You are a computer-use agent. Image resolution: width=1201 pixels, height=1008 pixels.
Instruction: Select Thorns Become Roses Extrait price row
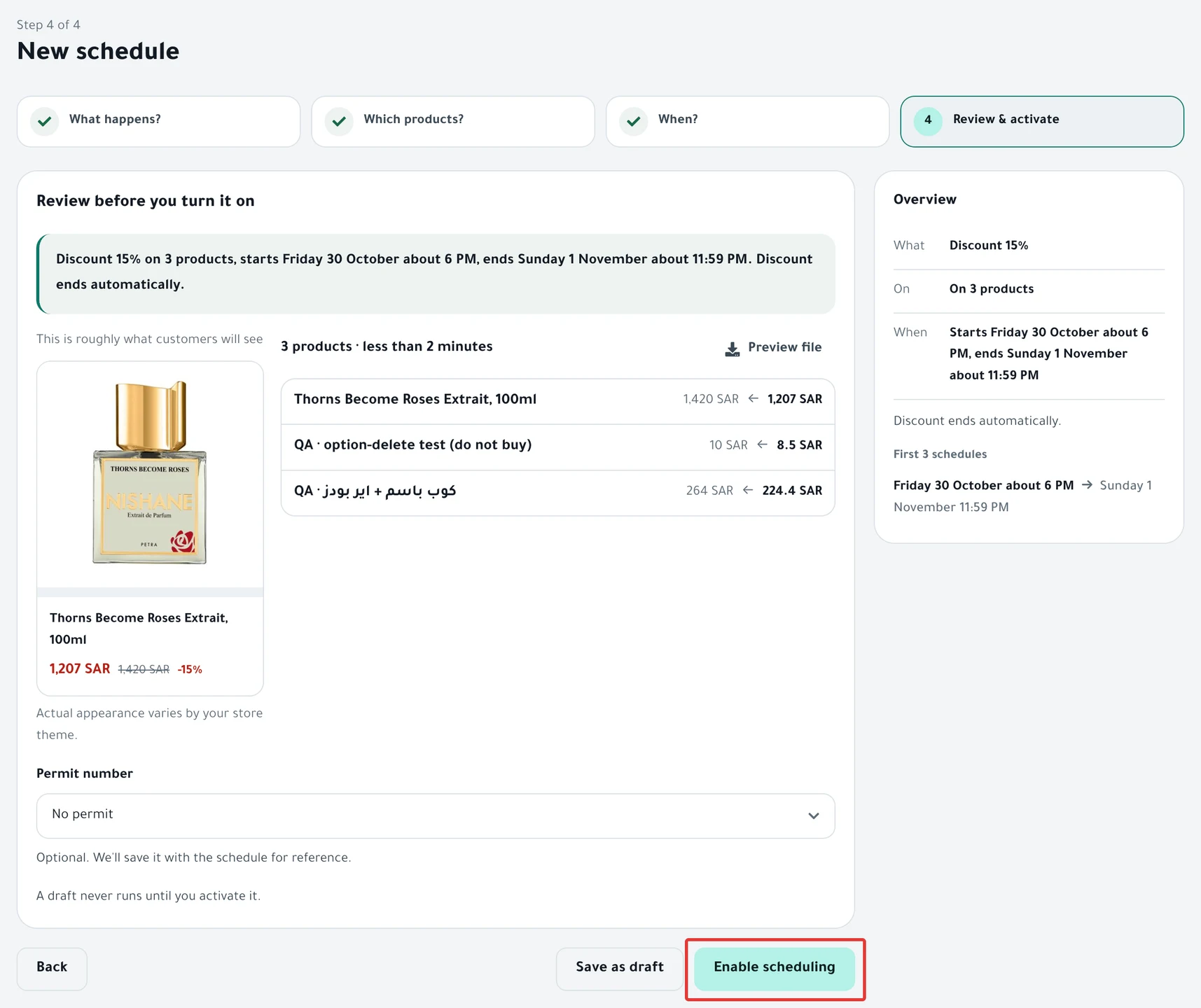(558, 401)
